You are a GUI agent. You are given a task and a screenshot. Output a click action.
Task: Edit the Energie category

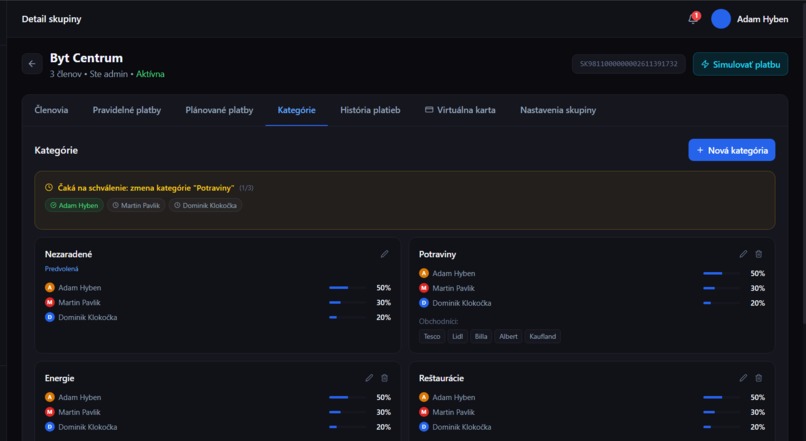[369, 378]
